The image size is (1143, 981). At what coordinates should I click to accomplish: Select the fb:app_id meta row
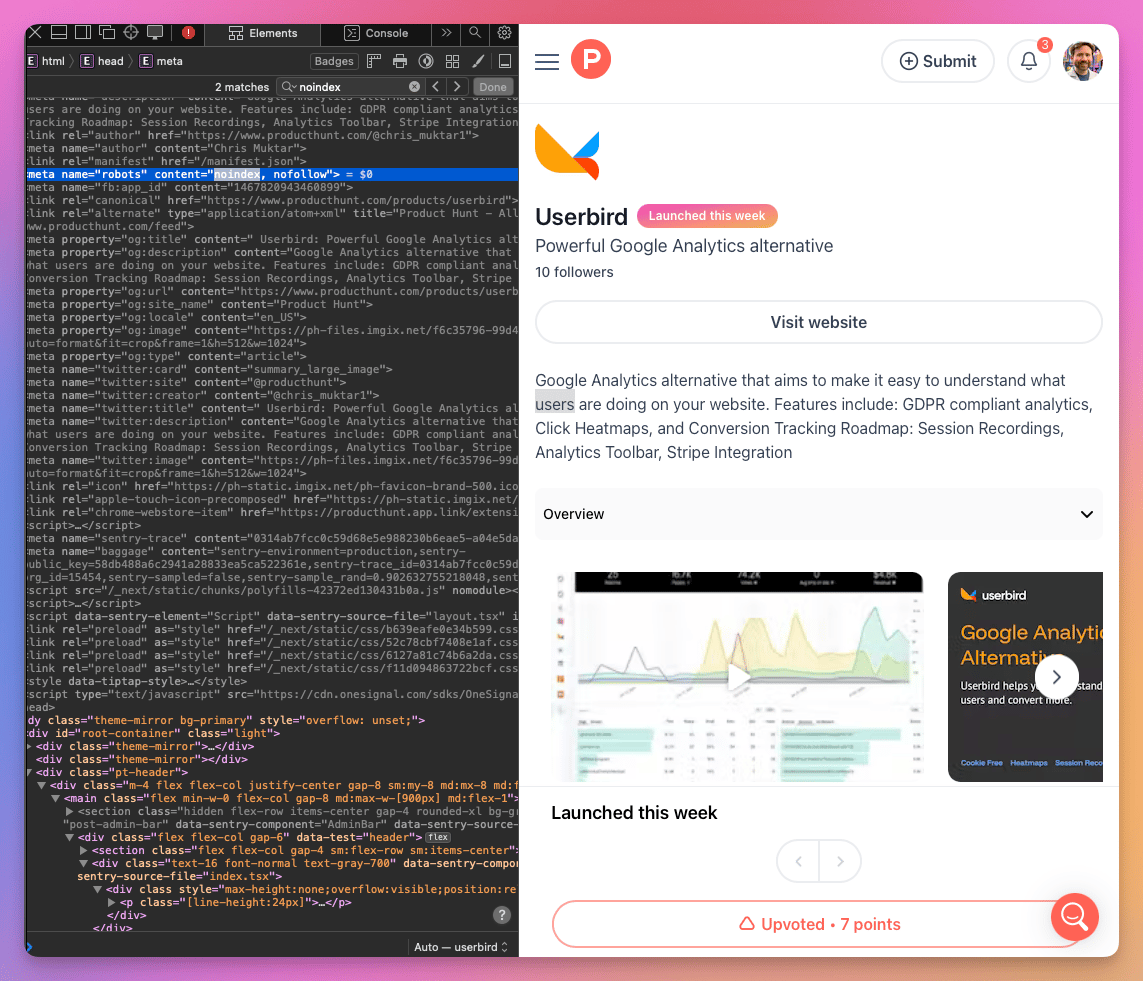[273, 187]
